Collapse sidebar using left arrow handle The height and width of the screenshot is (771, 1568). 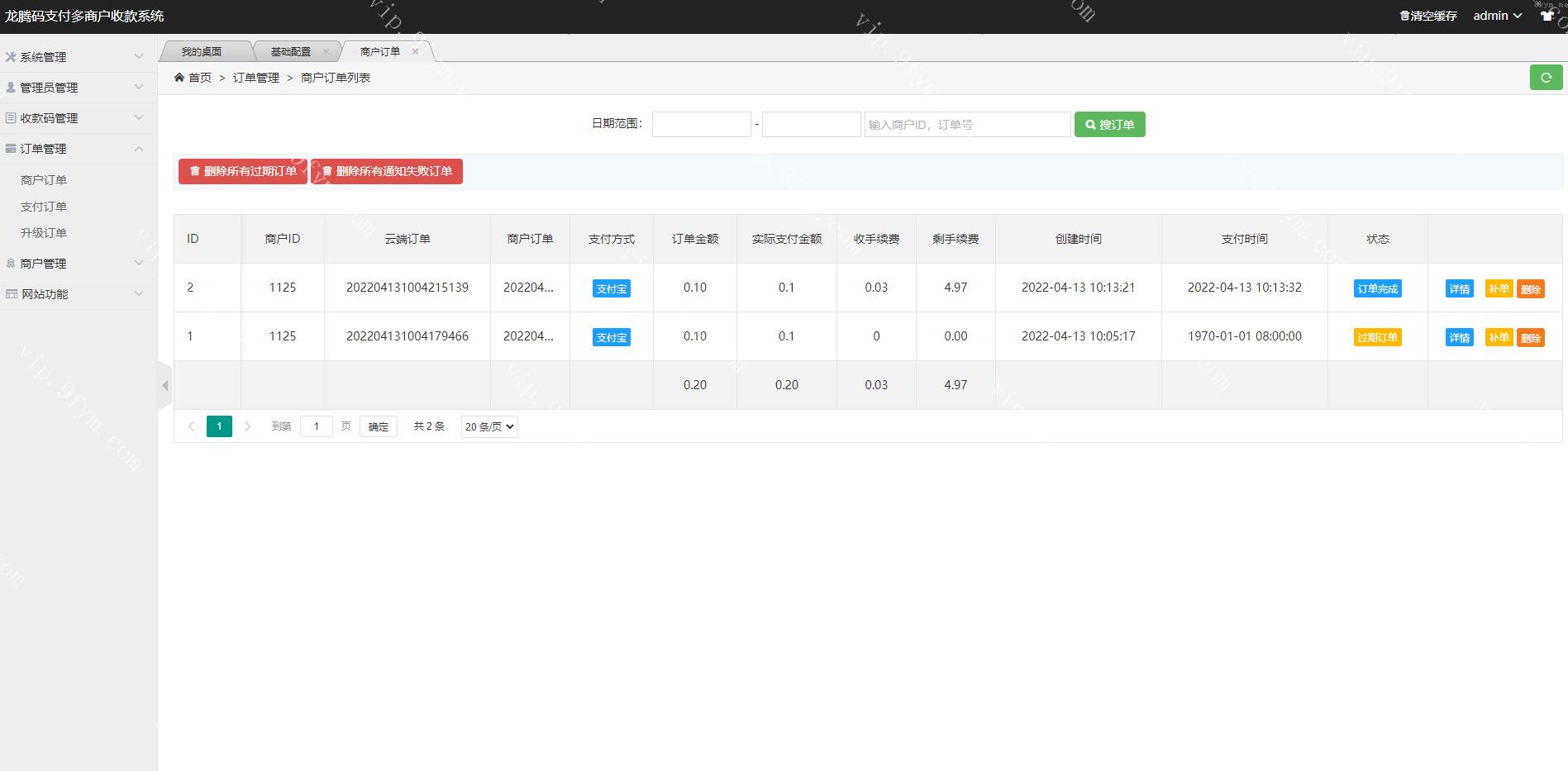coord(164,385)
